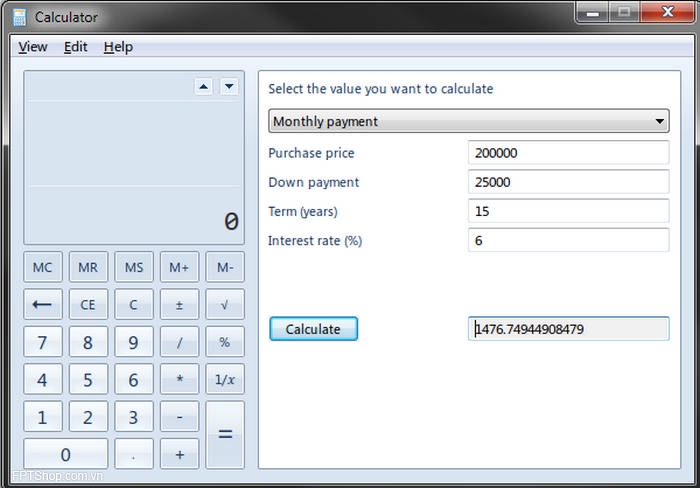Click the number 1 key

[x=43, y=417]
